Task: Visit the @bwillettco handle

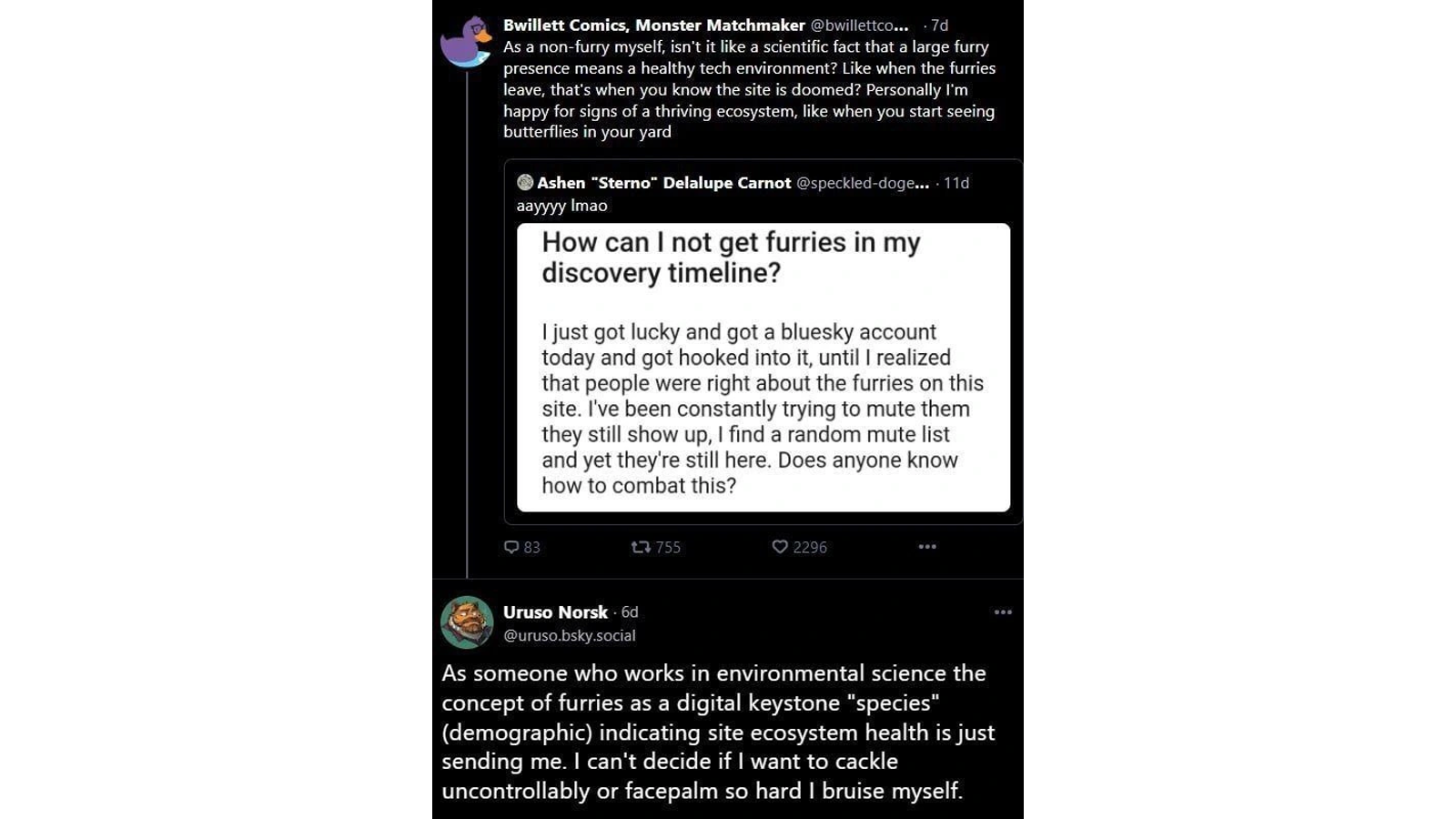Action: 859,25
